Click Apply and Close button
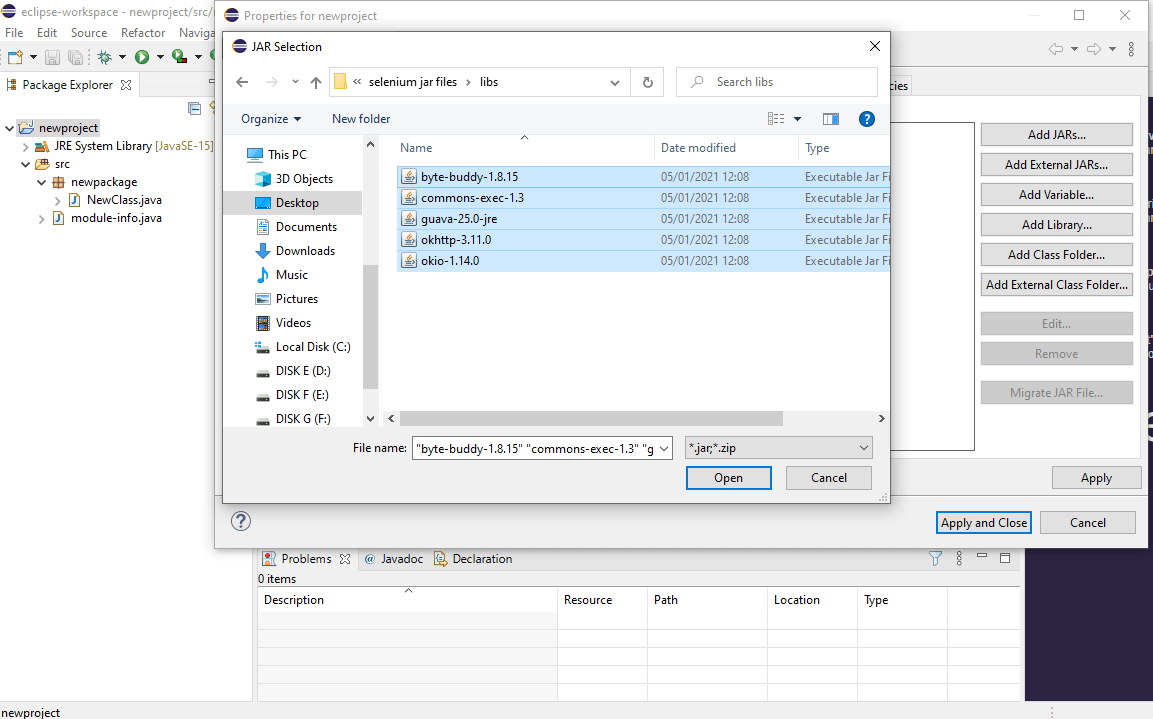The image size is (1153, 719). (984, 522)
